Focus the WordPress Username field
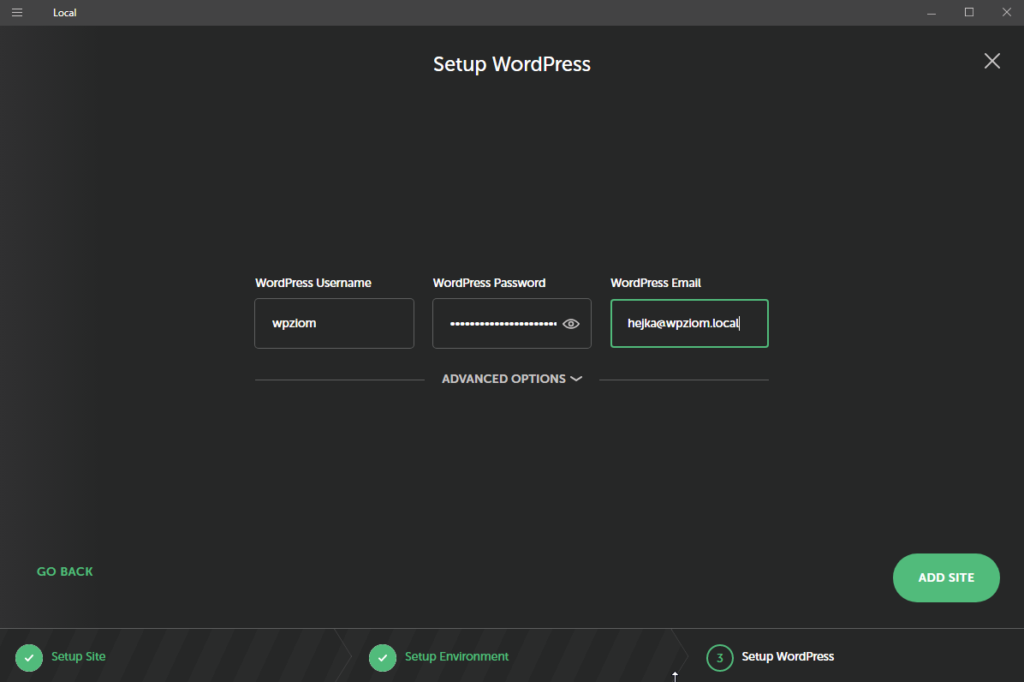Viewport: 1024px width, 682px height. (334, 323)
